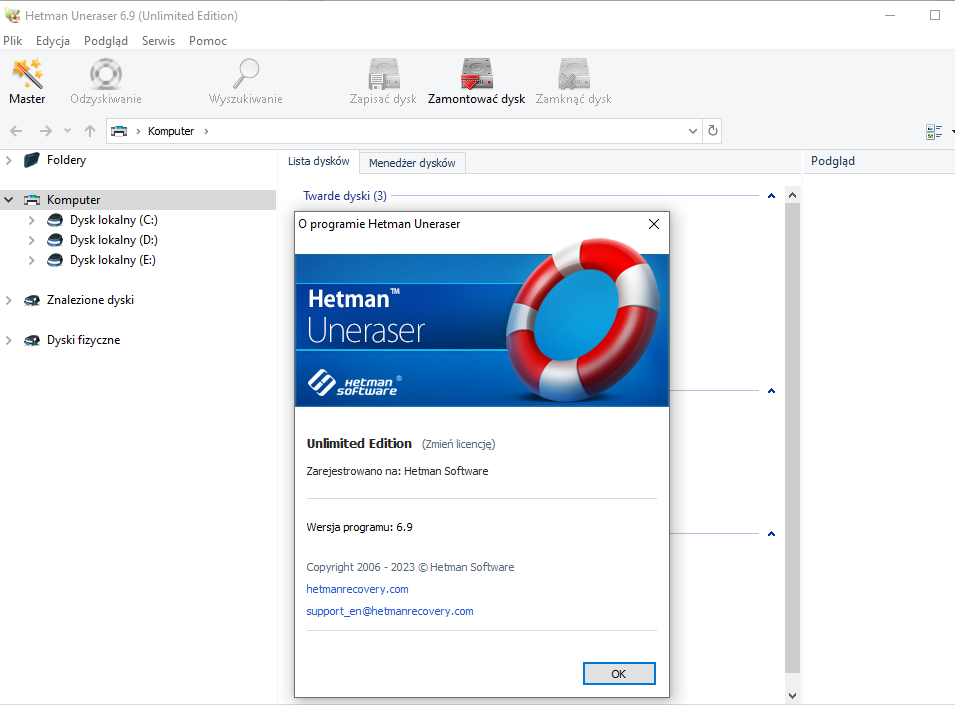Image resolution: width=955 pixels, height=705 pixels.
Task: Open the hetmanrecovery.com link
Action: (358, 589)
